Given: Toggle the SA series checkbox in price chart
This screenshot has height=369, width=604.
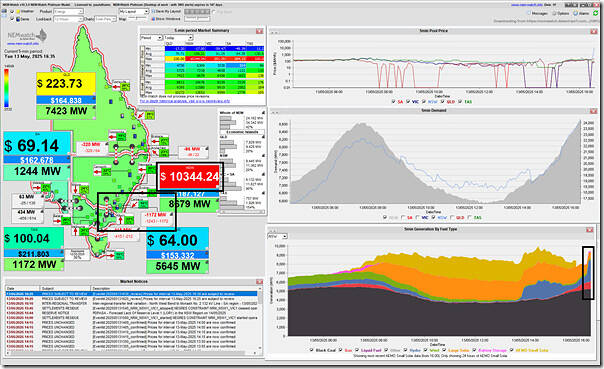Looking at the screenshot, I should pyautogui.click(x=394, y=102).
